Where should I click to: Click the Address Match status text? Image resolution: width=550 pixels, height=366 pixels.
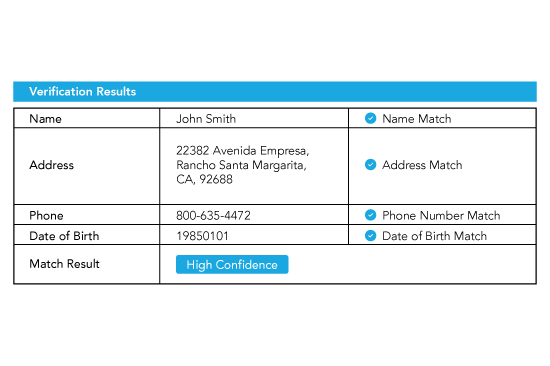(x=422, y=165)
